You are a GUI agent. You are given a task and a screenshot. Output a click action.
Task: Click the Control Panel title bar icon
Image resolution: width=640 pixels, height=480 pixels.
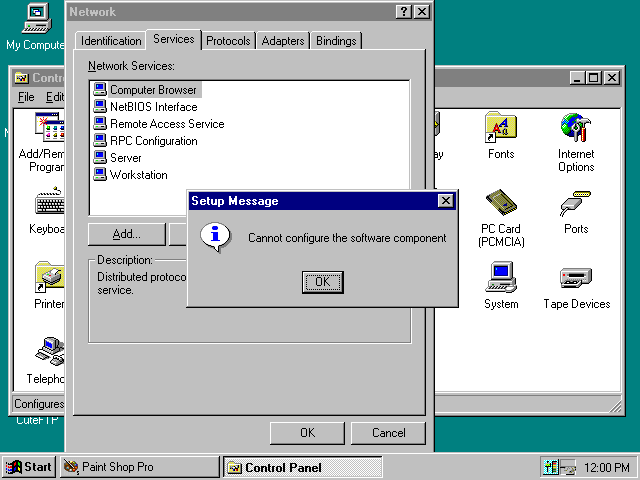(x=21, y=78)
